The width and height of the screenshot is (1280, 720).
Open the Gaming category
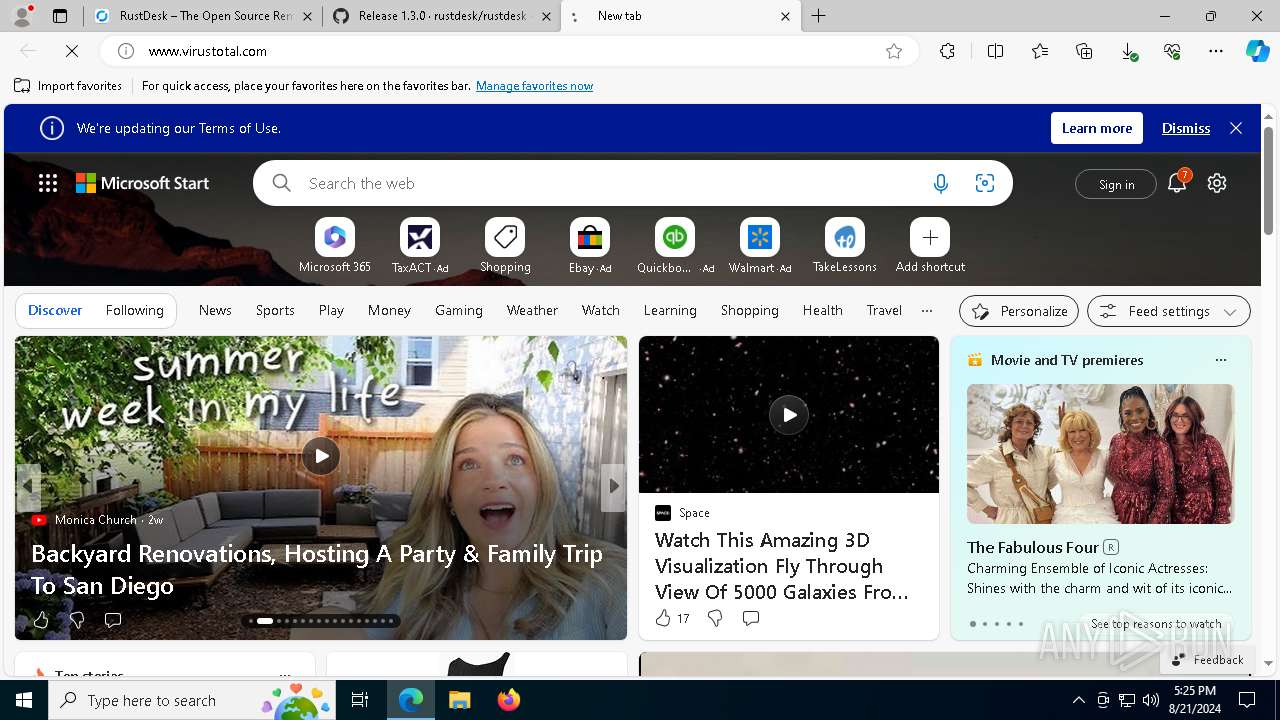459,311
